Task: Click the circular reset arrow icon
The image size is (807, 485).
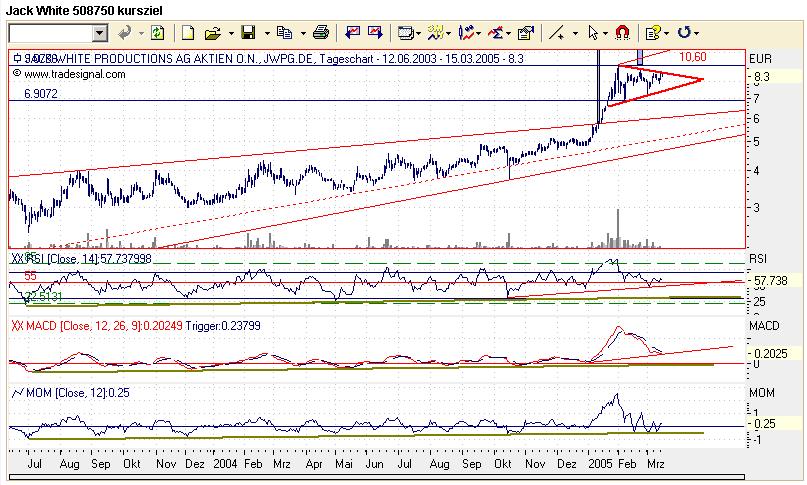Action: 683,33
